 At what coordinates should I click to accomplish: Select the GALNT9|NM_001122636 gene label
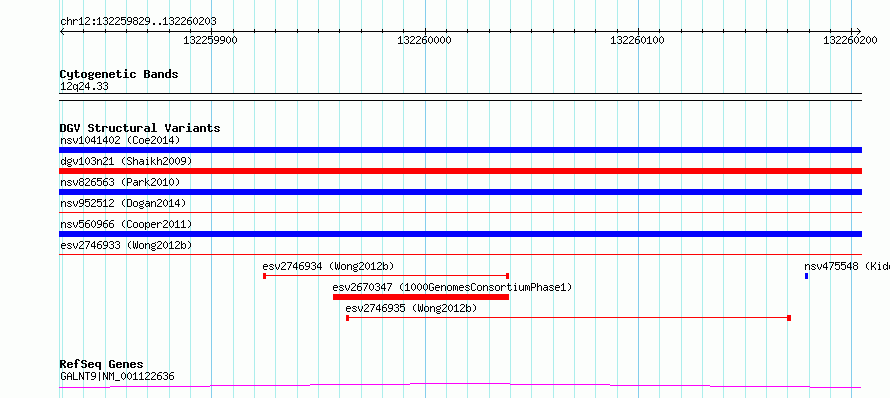point(117,376)
